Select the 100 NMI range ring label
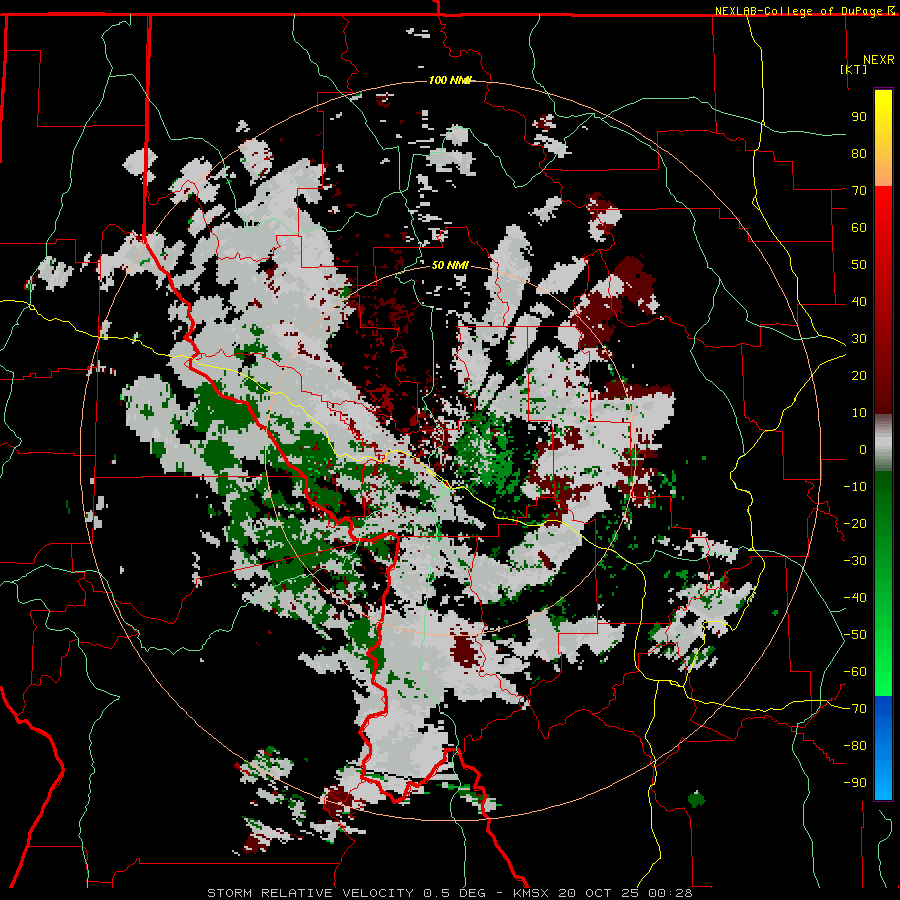The image size is (900, 900). [x=449, y=80]
